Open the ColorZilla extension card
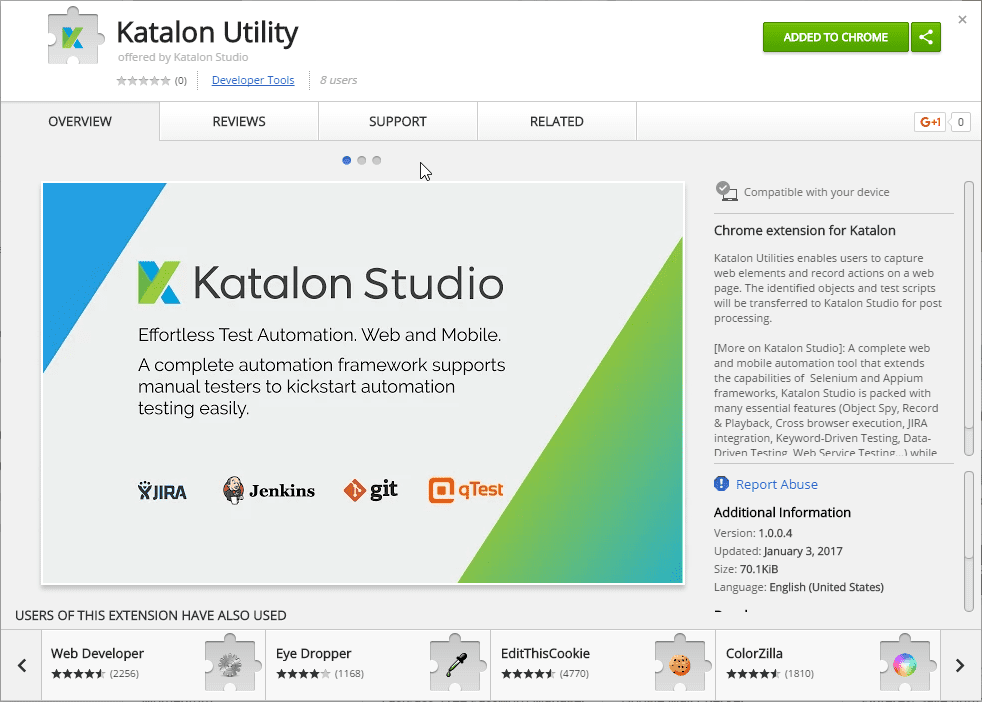 coord(828,665)
